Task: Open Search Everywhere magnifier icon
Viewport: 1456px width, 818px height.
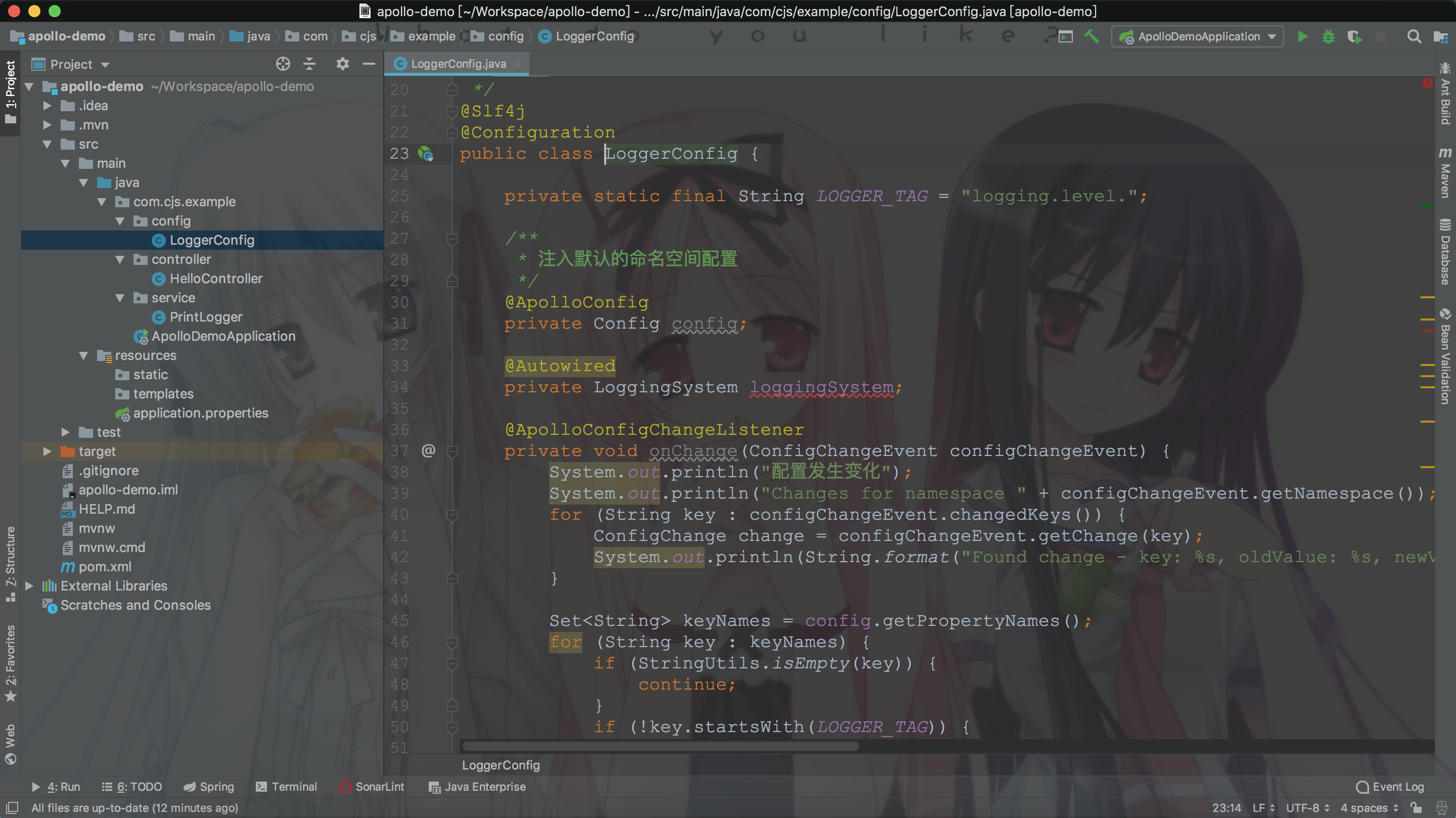Action: (1414, 37)
